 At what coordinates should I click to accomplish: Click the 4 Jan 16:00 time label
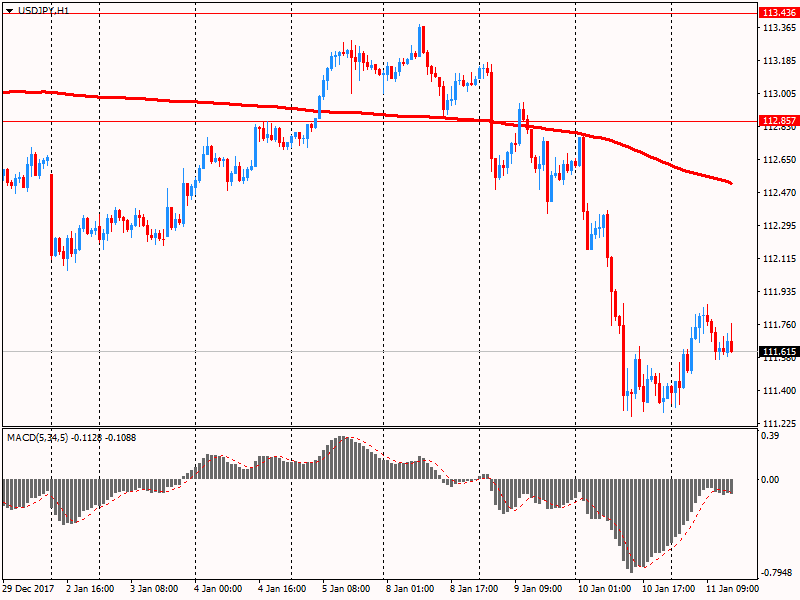[x=282, y=588]
